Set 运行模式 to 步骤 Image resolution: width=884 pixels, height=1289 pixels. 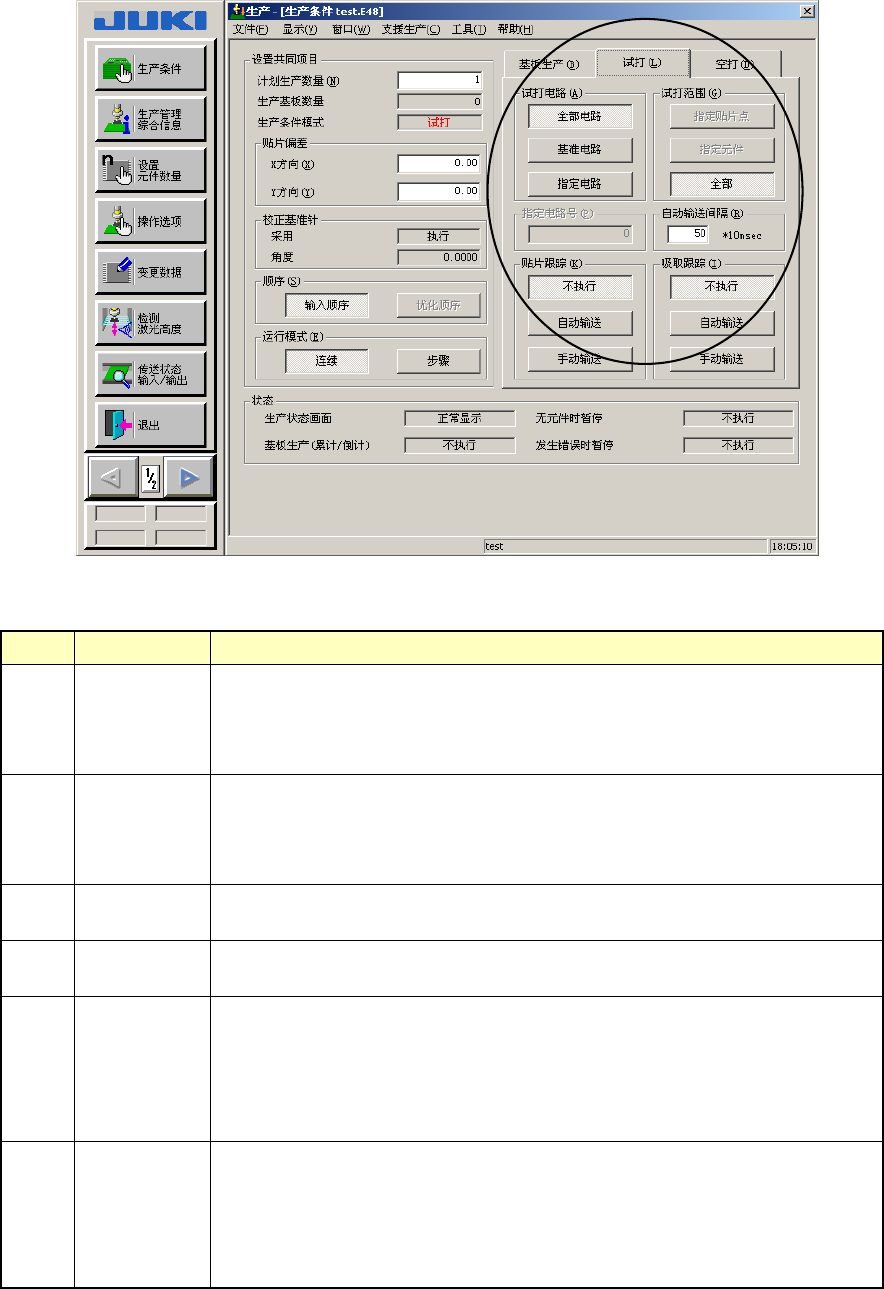(438, 361)
